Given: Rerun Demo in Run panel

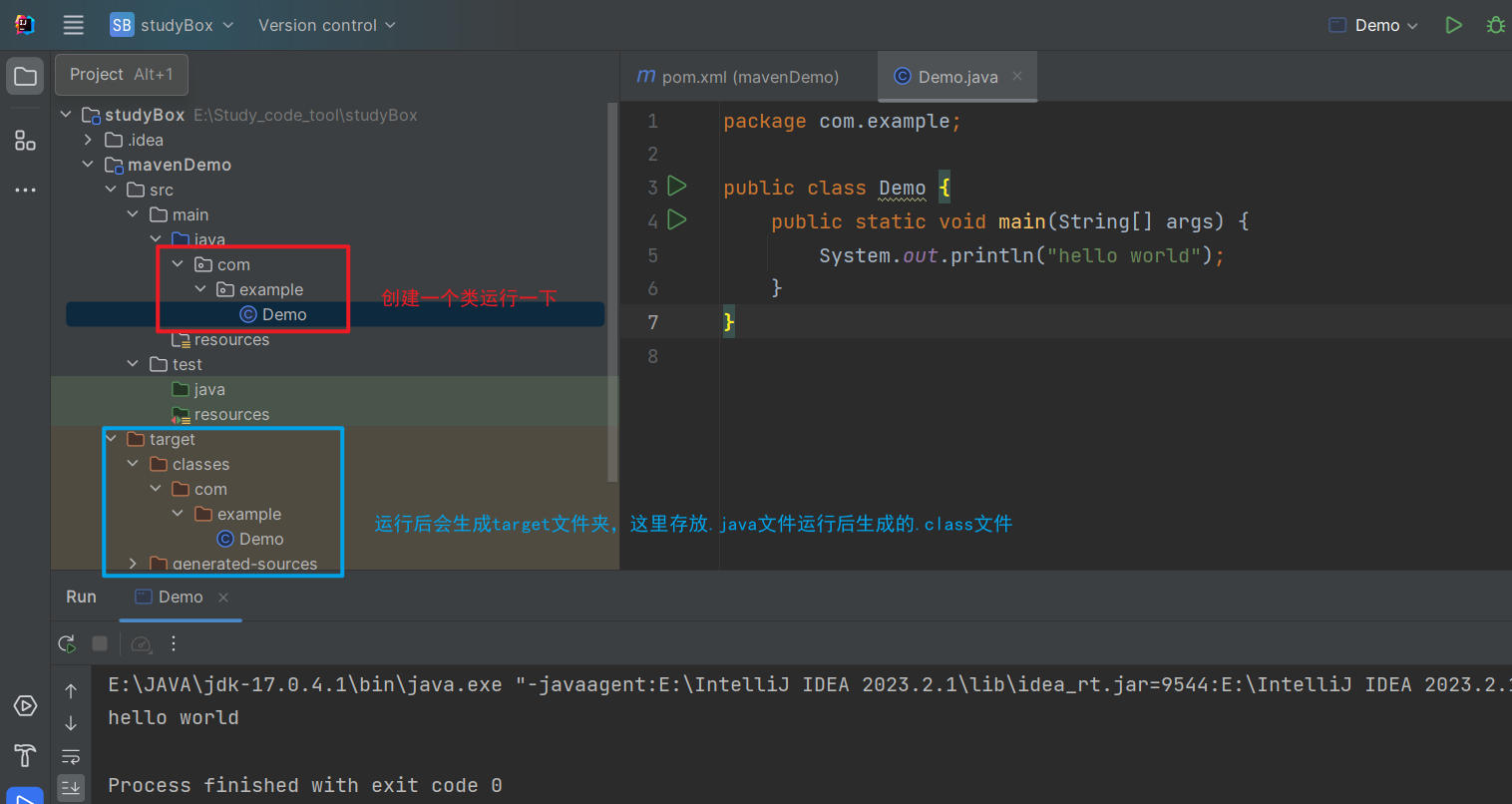Looking at the screenshot, I should pos(67,643).
